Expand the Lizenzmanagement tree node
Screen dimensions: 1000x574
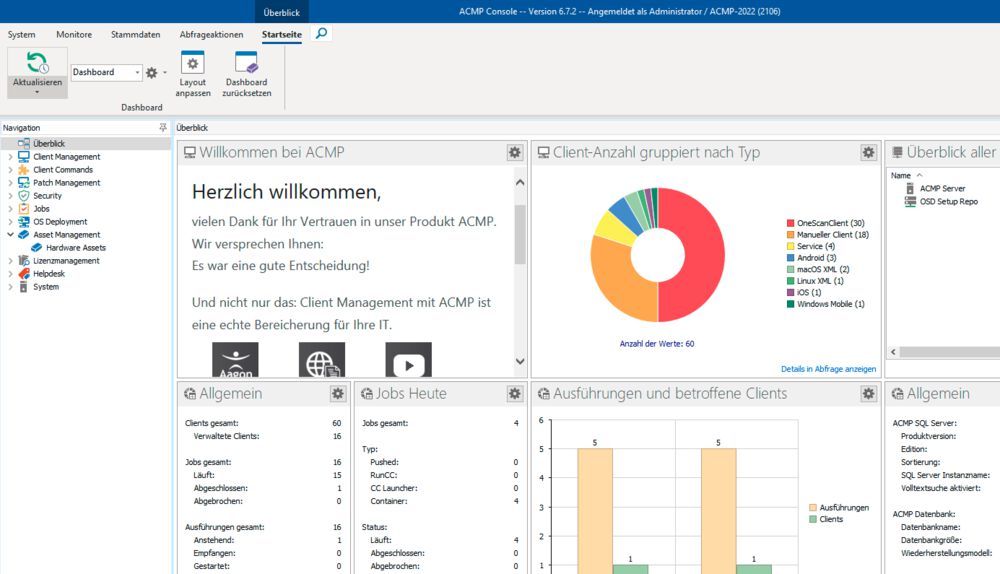click(10, 261)
